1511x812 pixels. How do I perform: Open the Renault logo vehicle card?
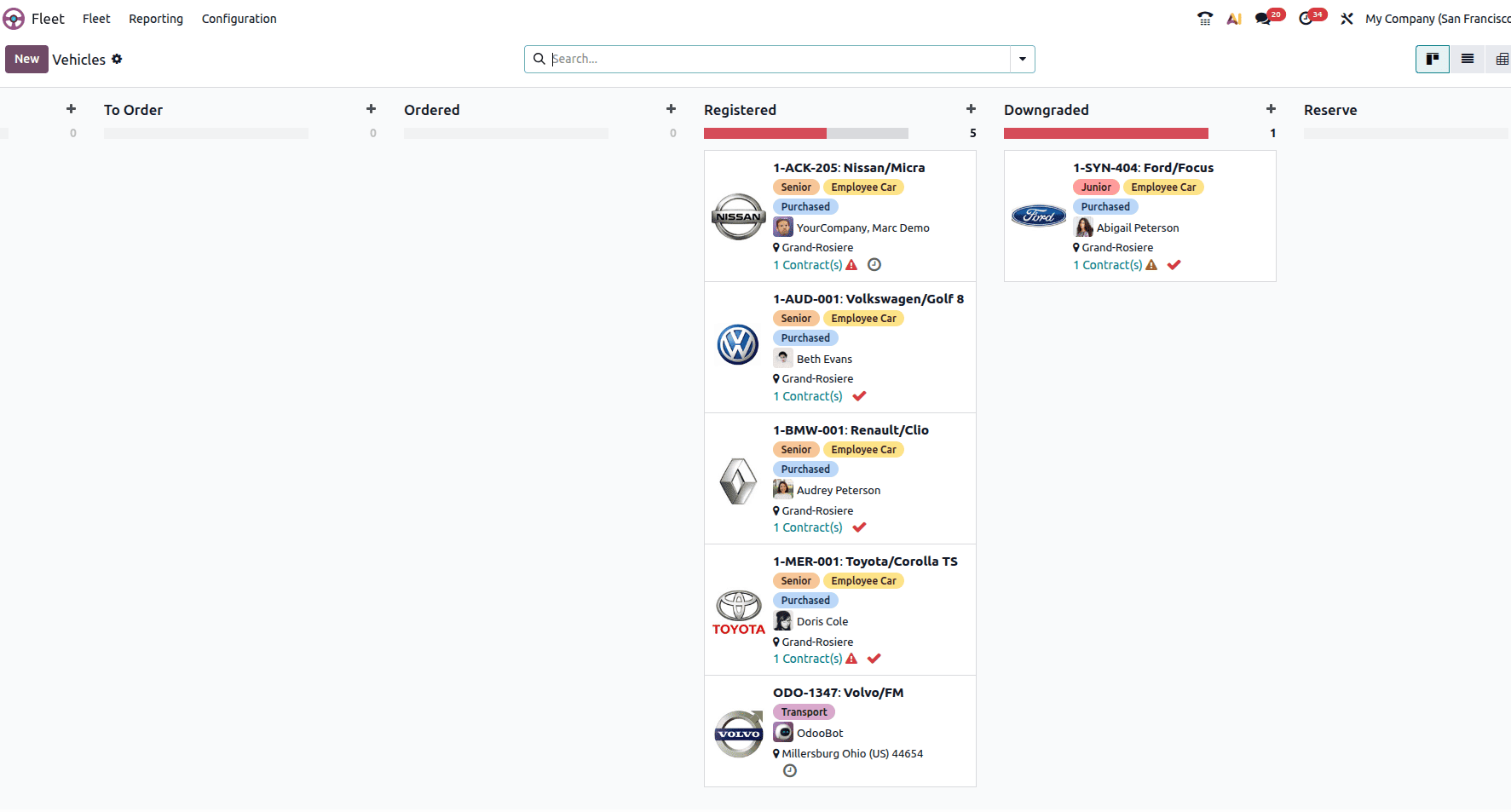pos(738,481)
